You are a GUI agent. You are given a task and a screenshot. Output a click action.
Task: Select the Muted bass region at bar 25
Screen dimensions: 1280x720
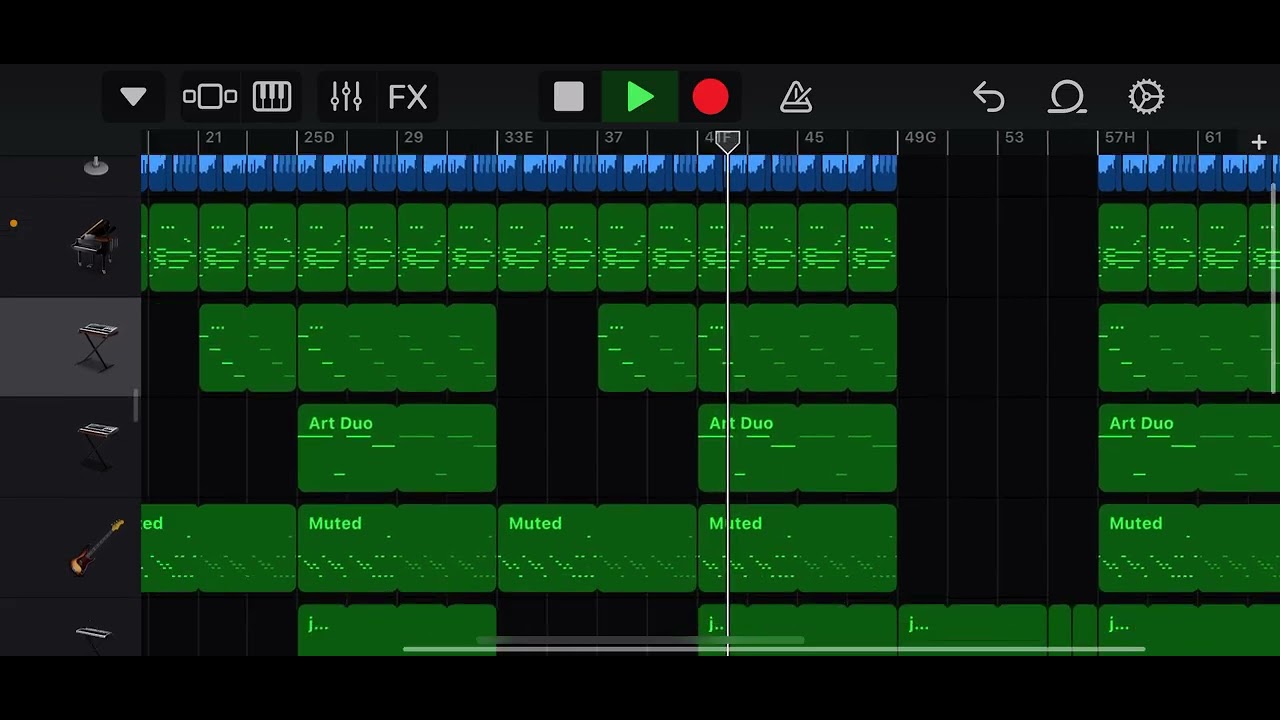397,548
